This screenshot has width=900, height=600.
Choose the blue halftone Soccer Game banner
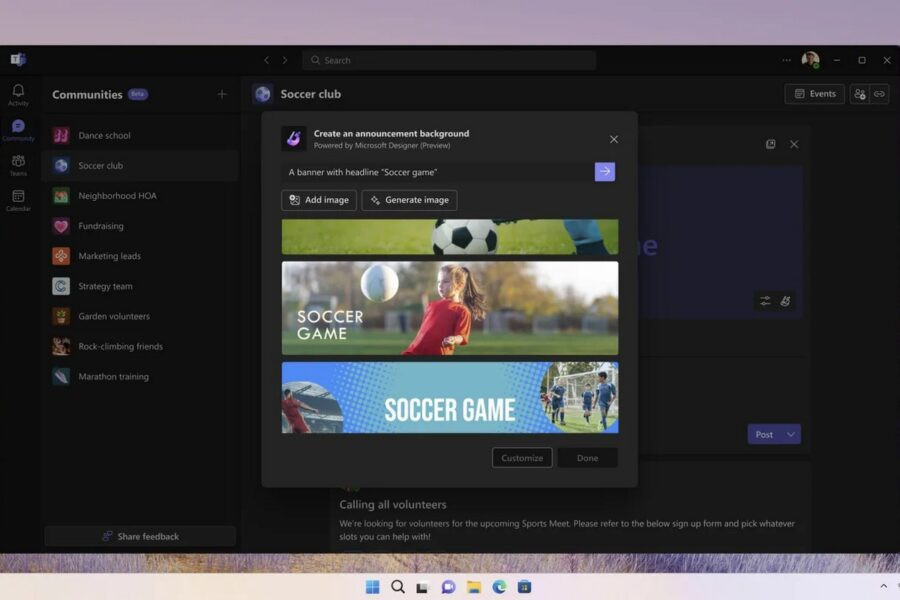point(450,397)
